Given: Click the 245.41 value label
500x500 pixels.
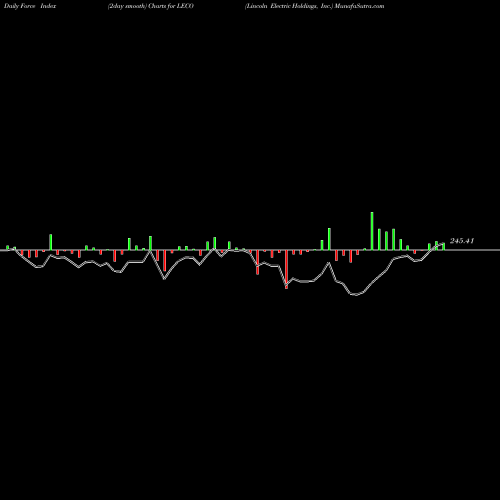Looking at the screenshot, I should click(462, 241).
